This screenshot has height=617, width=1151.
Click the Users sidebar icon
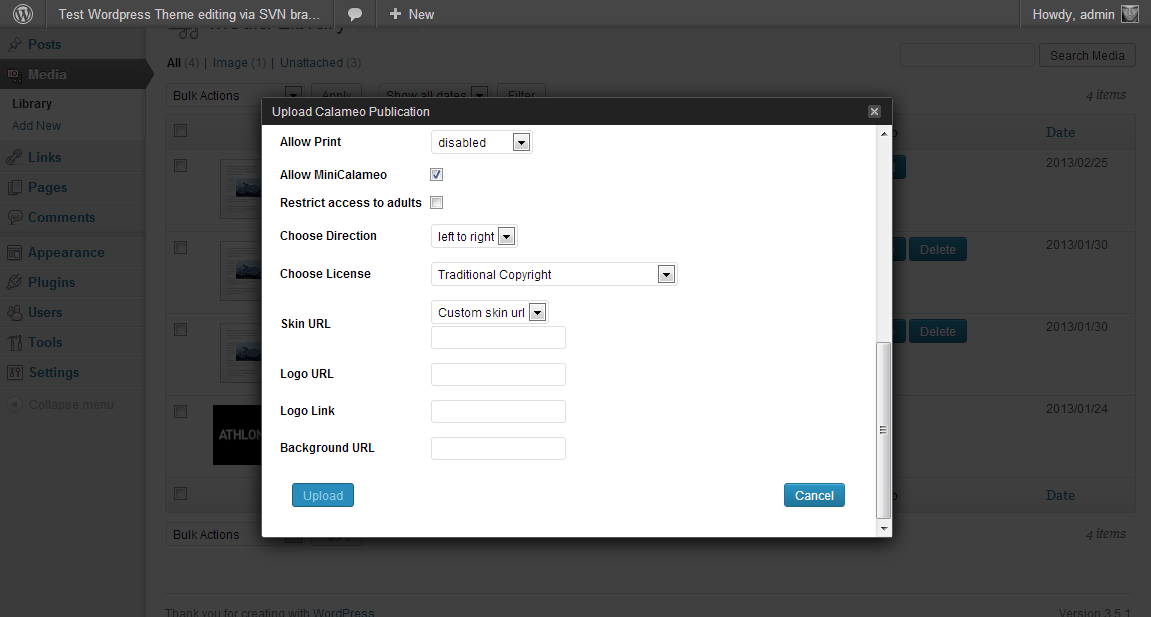click(x=15, y=313)
